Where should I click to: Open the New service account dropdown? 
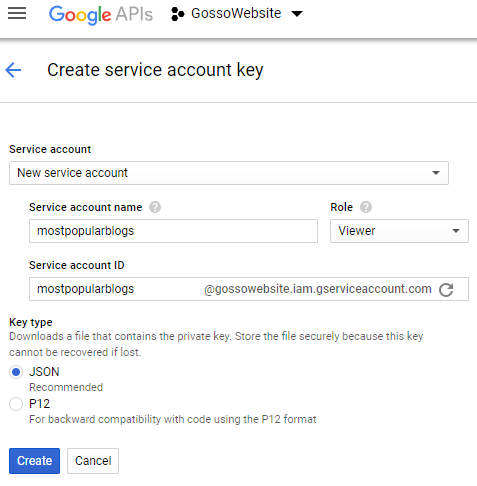tap(229, 173)
